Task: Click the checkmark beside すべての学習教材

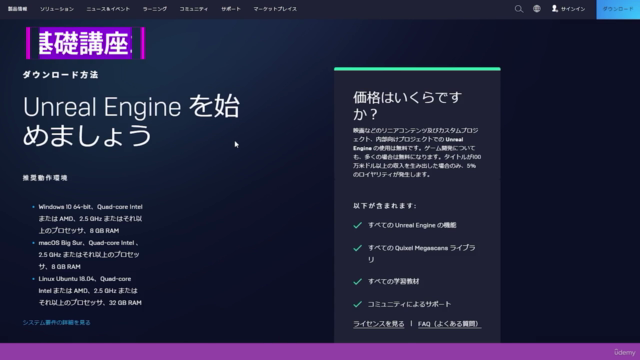Action: (358, 282)
